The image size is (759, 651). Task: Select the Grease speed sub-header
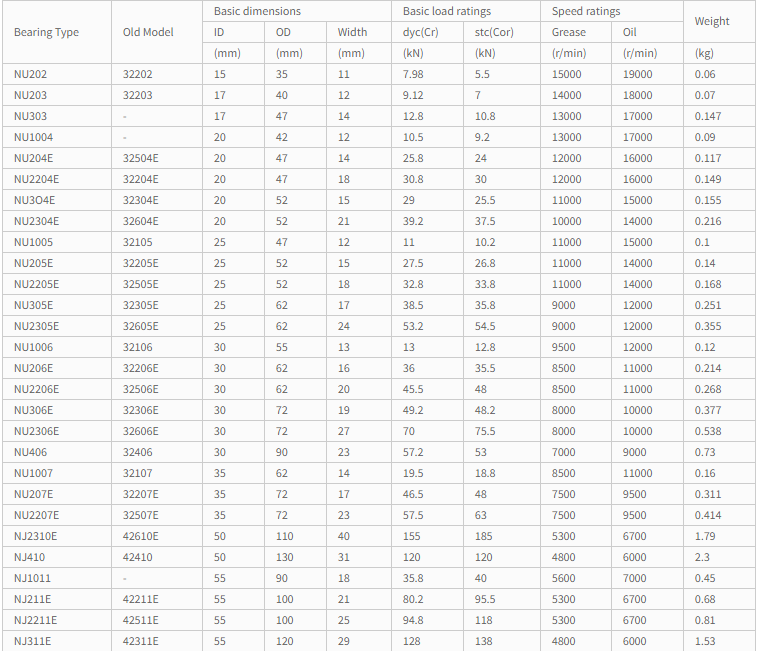pos(569,32)
